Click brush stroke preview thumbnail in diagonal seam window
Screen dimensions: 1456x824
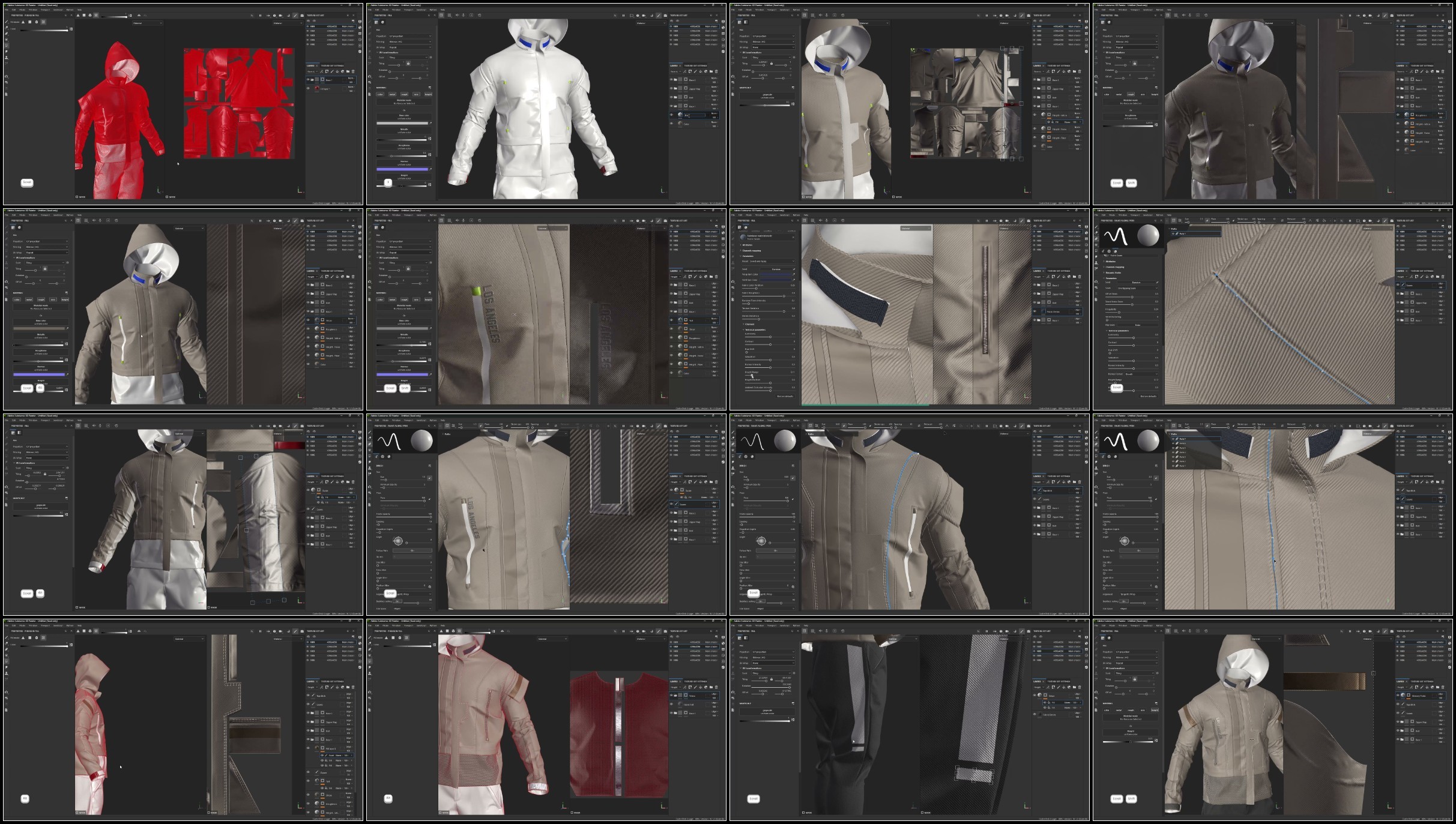tap(1116, 236)
